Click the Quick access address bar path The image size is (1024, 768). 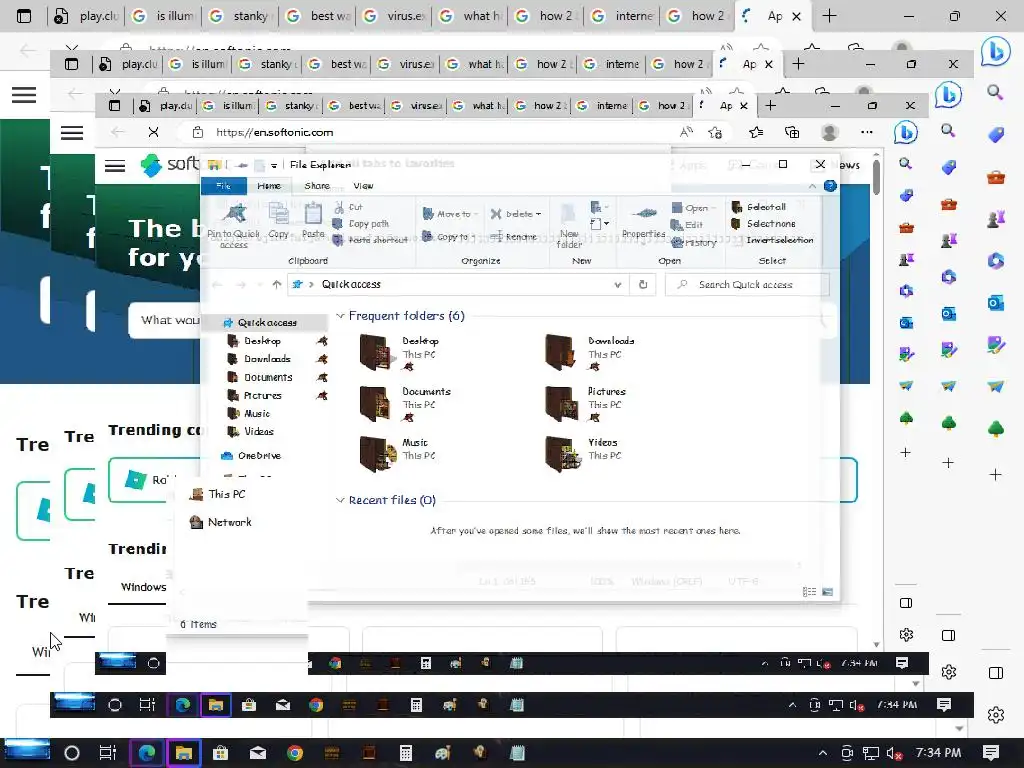351,284
